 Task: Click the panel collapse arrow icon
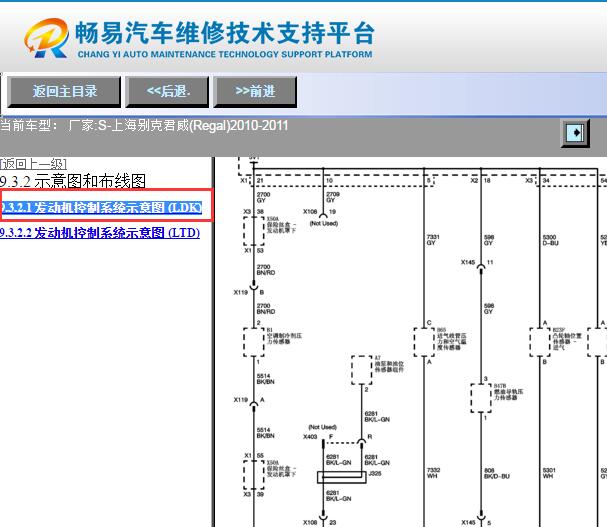coord(575,133)
